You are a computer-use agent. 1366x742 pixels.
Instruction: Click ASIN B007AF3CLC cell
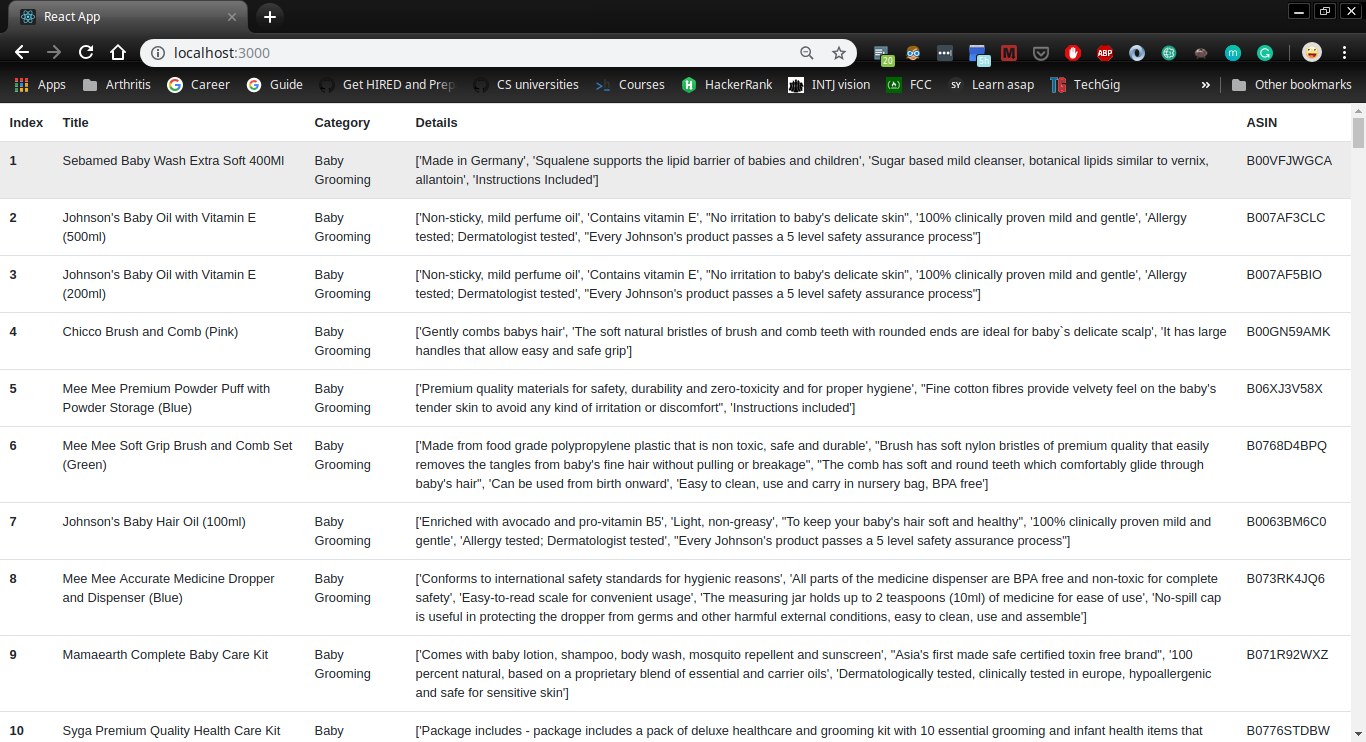click(1285, 218)
